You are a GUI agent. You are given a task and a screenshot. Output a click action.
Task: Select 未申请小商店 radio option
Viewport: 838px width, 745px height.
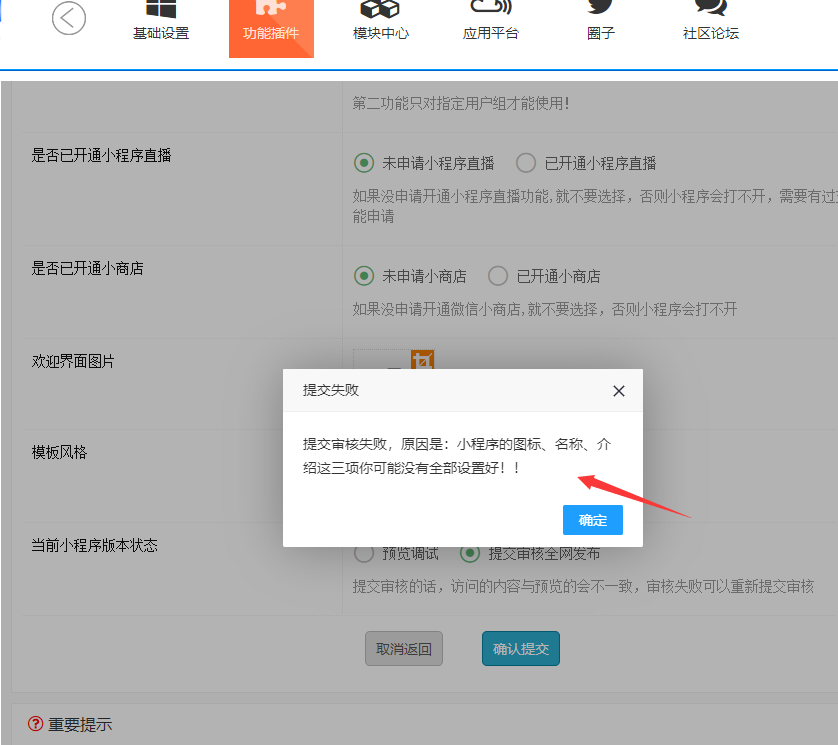pyautogui.click(x=364, y=276)
